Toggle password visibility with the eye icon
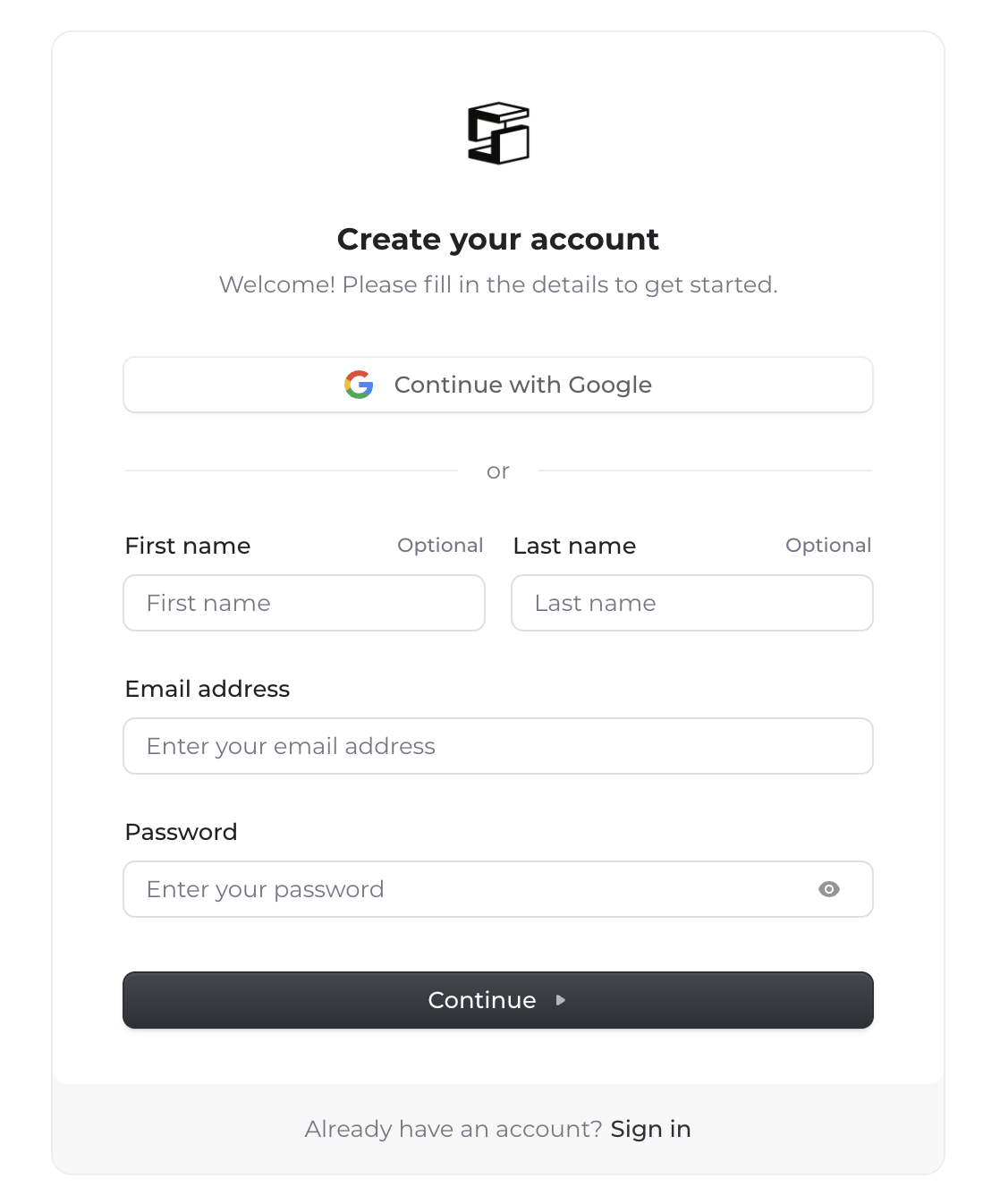The width and height of the screenshot is (1000, 1204). tap(829, 889)
